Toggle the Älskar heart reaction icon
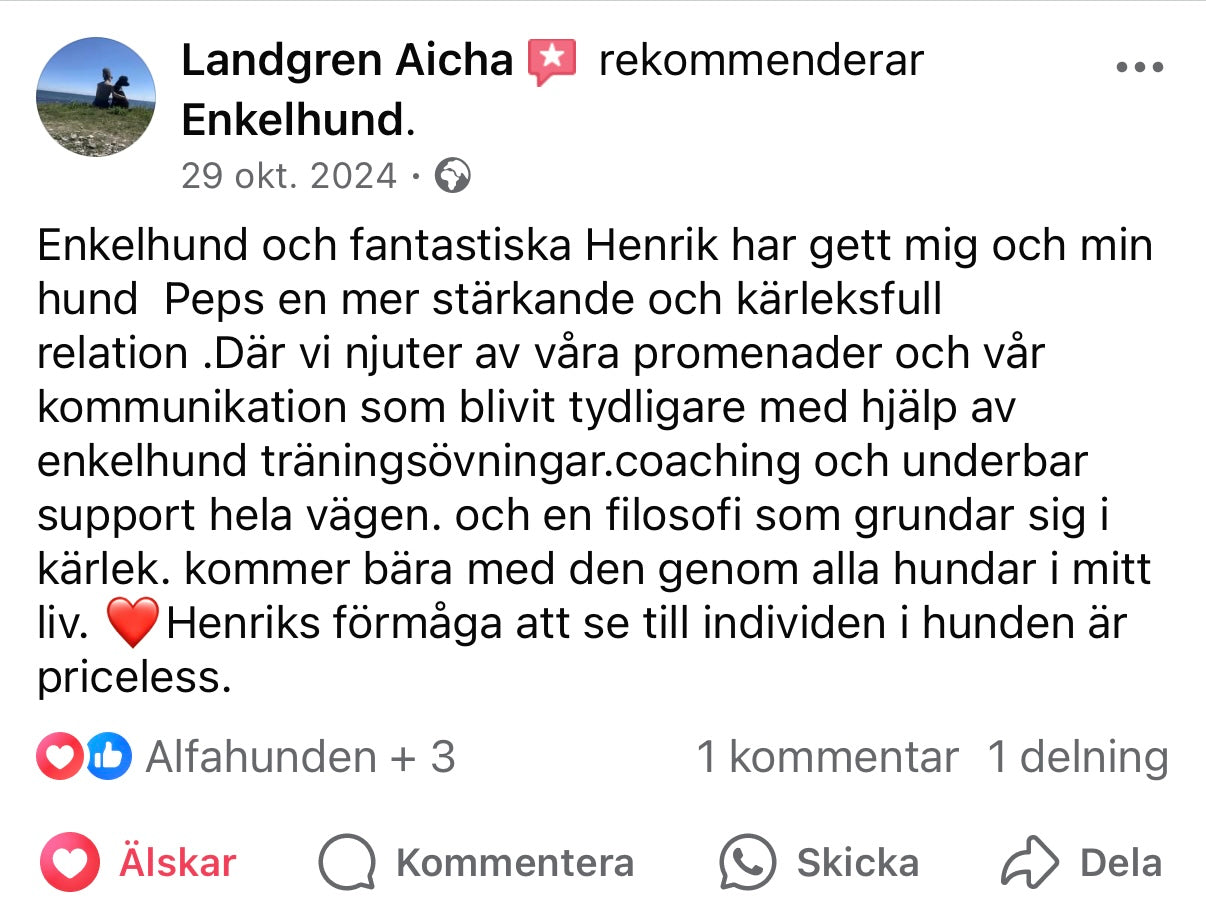The image size is (1206, 919). pyautogui.click(x=70, y=862)
